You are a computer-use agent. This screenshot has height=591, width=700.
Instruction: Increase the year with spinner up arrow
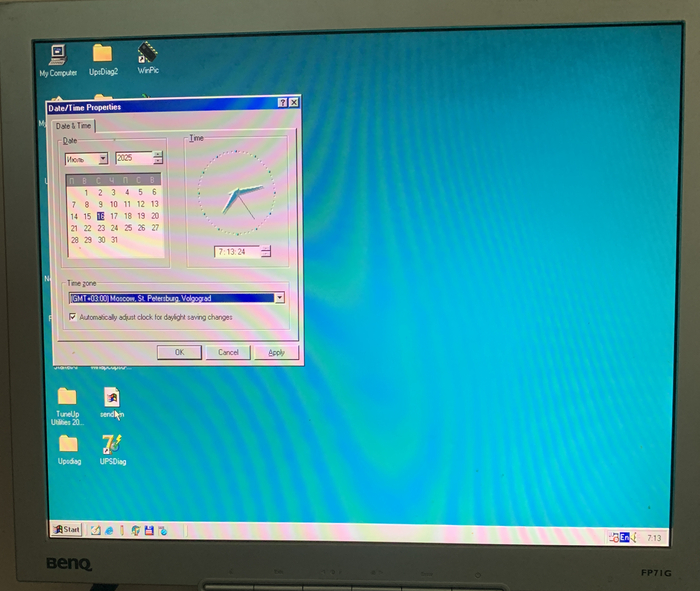click(158, 155)
